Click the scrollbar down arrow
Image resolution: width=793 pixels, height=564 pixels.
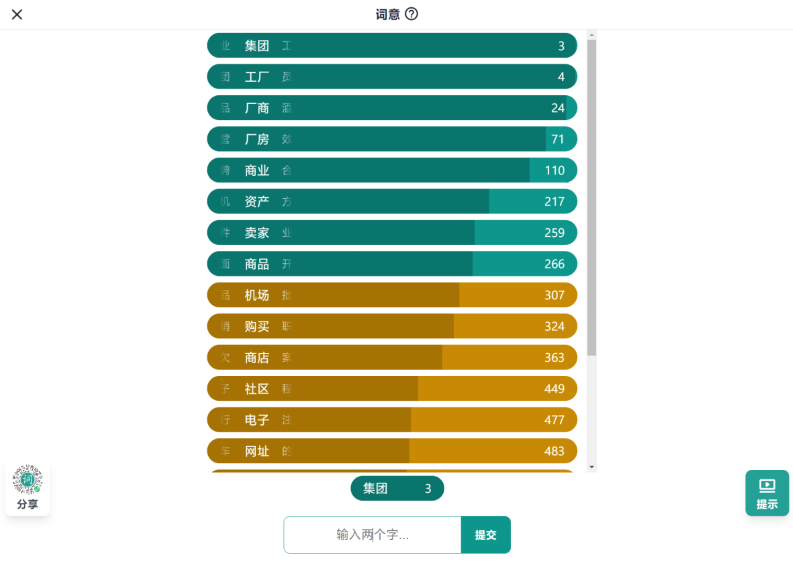(591, 467)
